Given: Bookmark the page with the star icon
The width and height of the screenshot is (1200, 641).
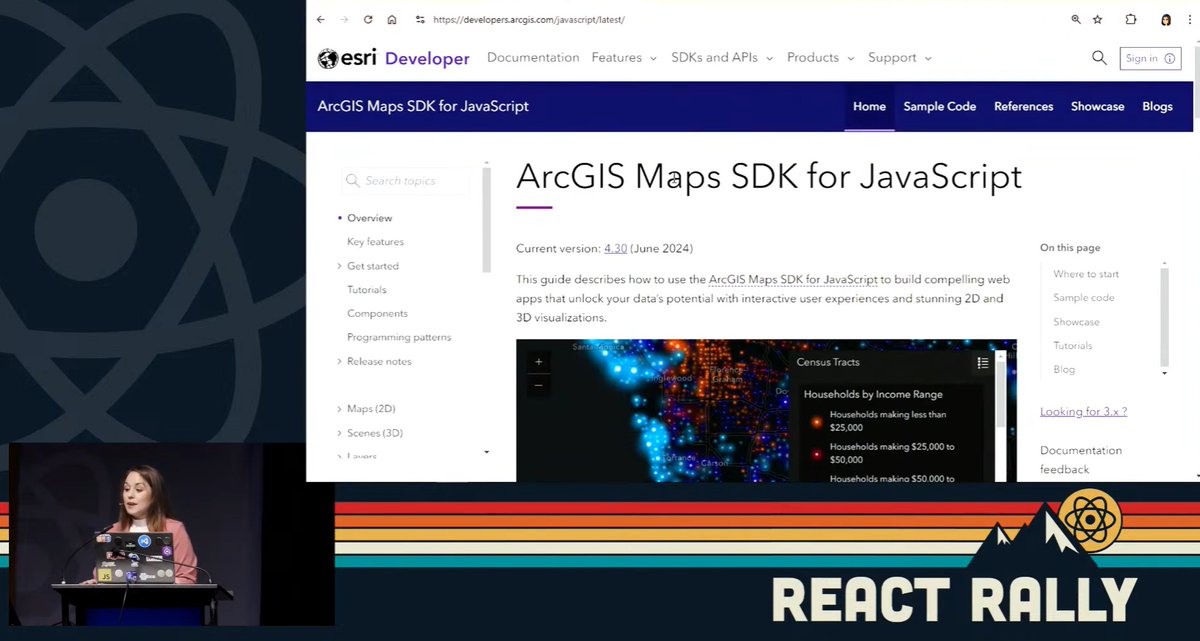Looking at the screenshot, I should pyautogui.click(x=1098, y=19).
